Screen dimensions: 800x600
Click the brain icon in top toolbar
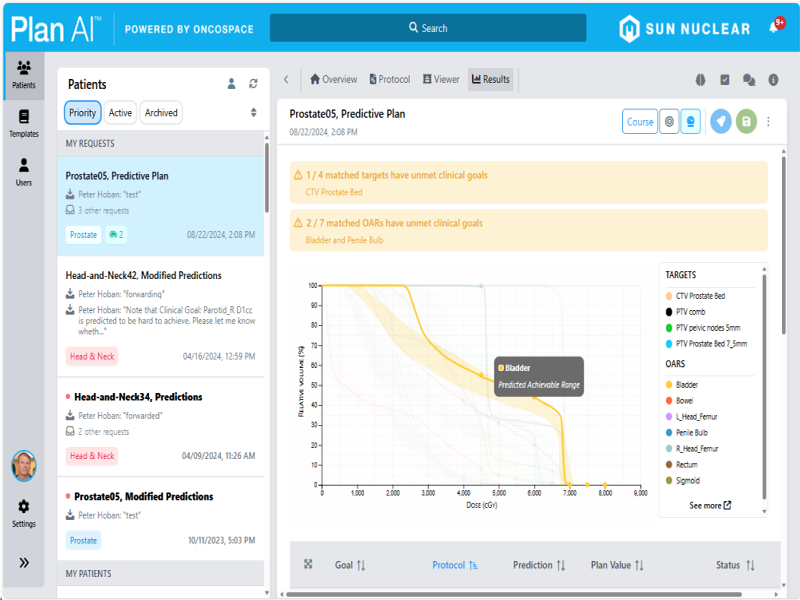(701, 80)
